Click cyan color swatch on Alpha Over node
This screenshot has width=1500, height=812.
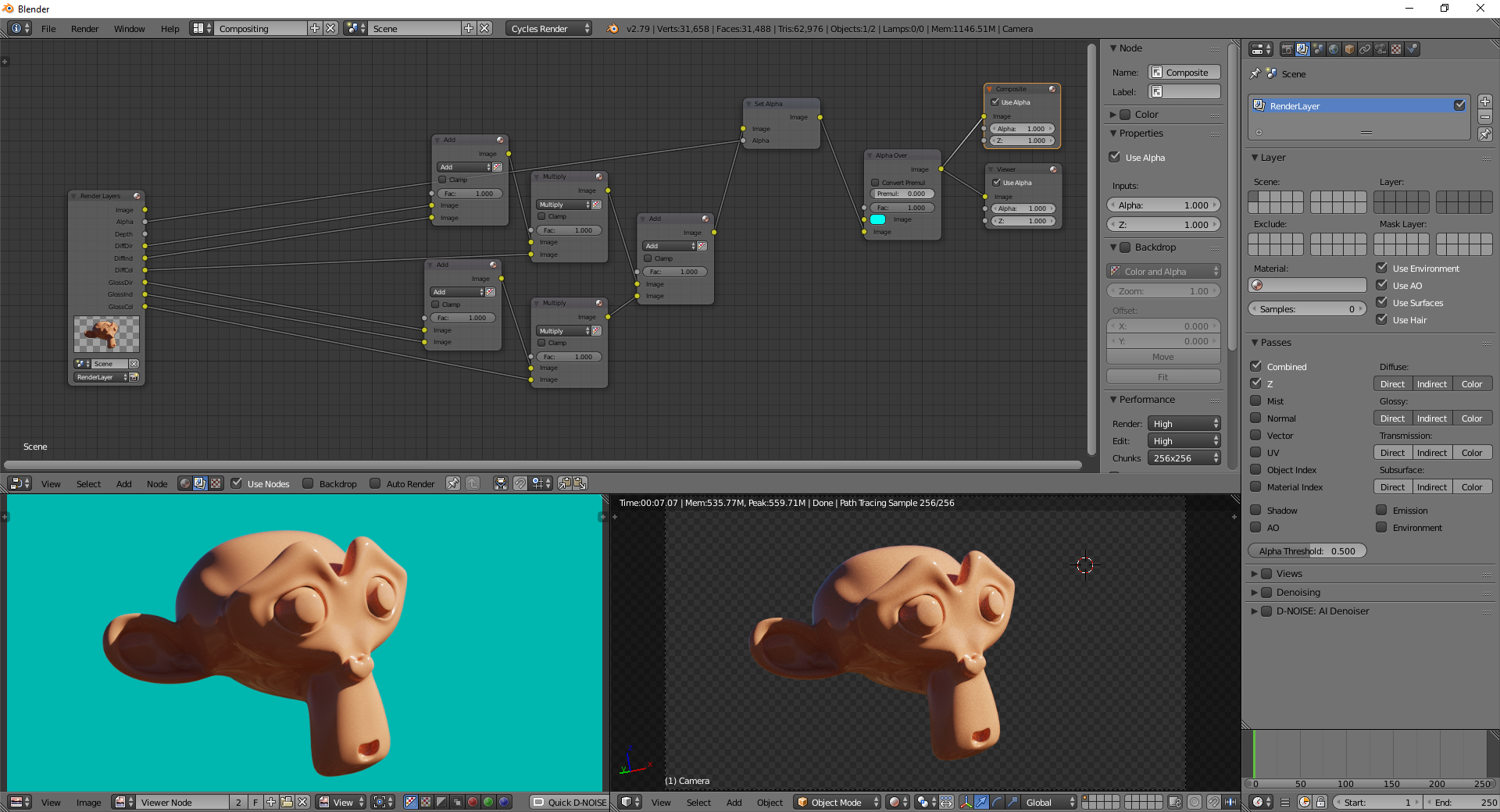point(878,219)
